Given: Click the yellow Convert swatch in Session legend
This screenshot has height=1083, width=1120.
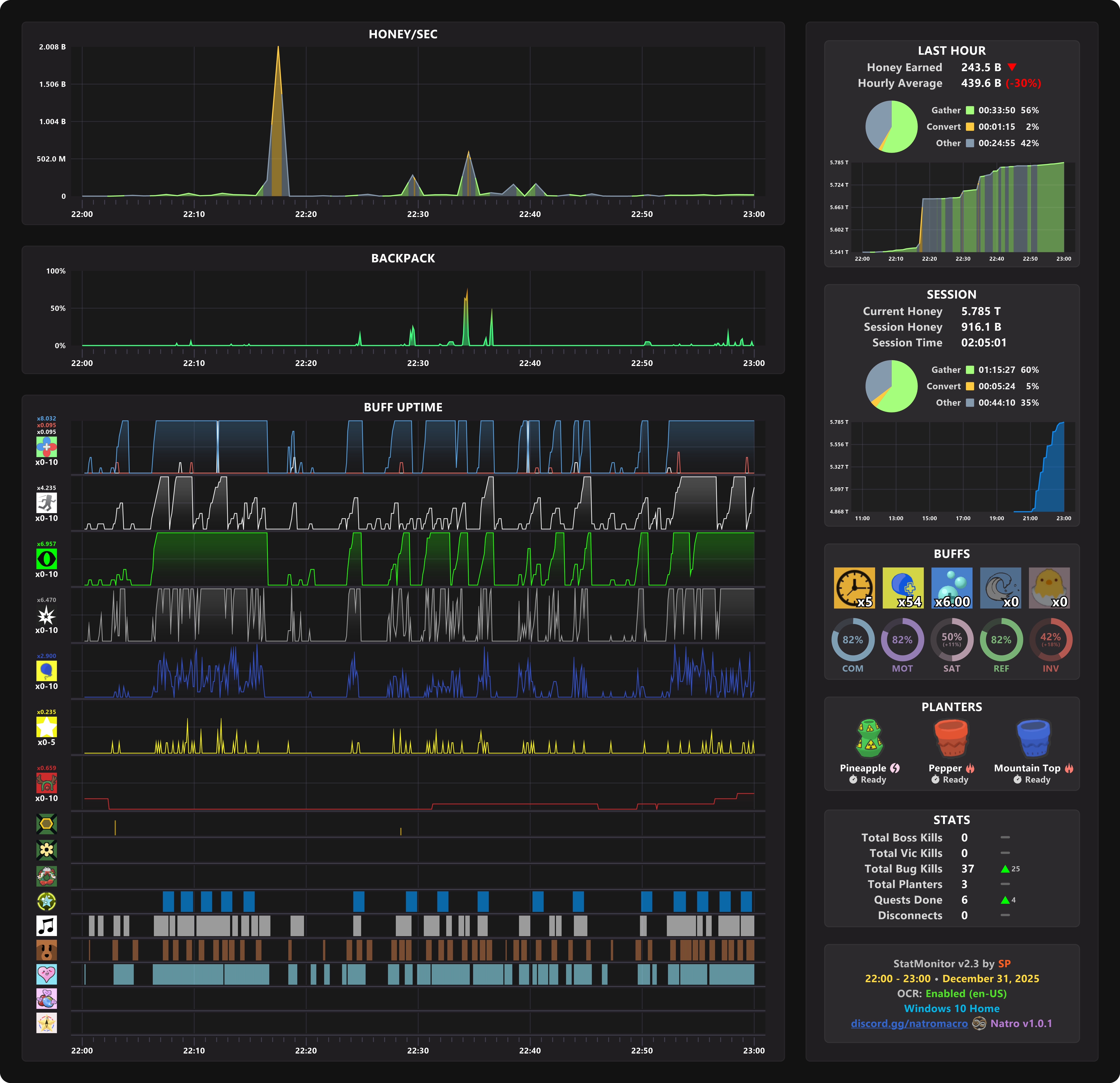Looking at the screenshot, I should coord(970,386).
